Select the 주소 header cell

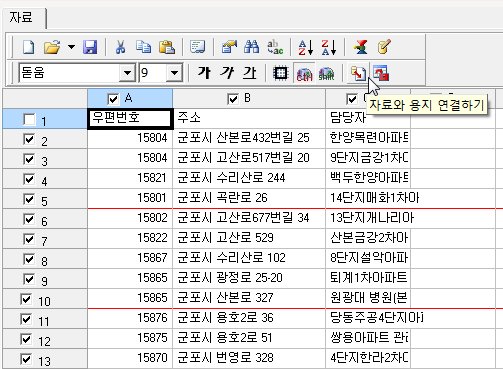[x=249, y=118]
